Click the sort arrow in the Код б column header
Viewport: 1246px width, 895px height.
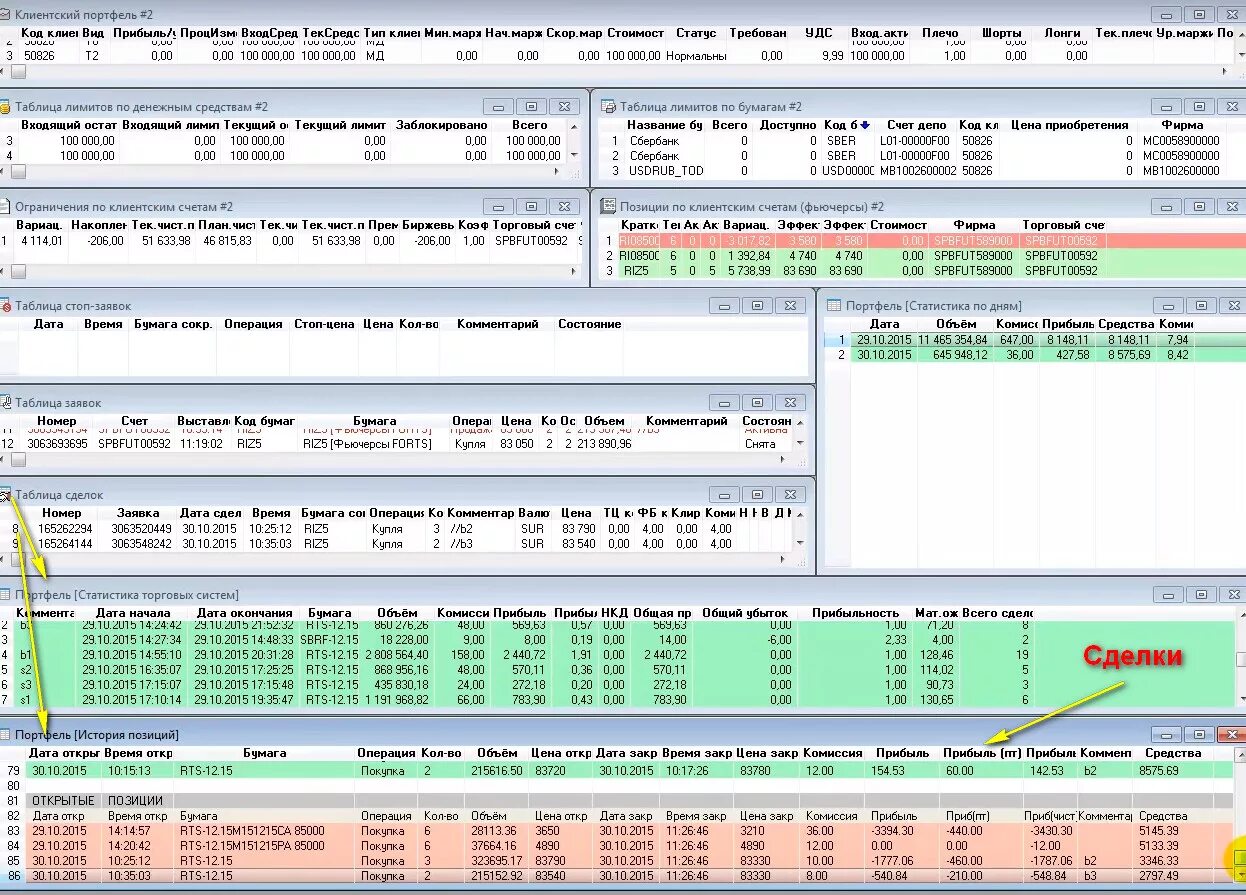865,125
